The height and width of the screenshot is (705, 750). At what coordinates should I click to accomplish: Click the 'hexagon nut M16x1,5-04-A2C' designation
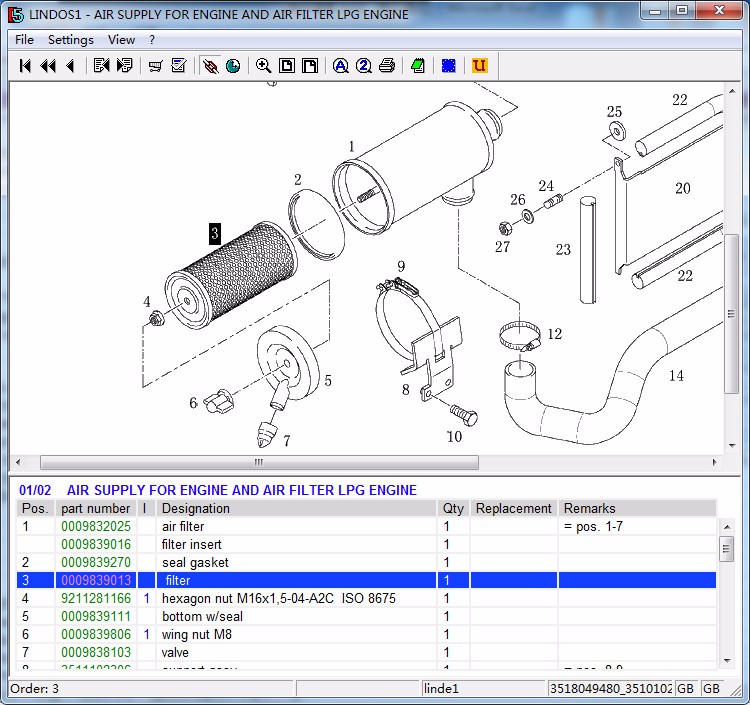(248, 598)
